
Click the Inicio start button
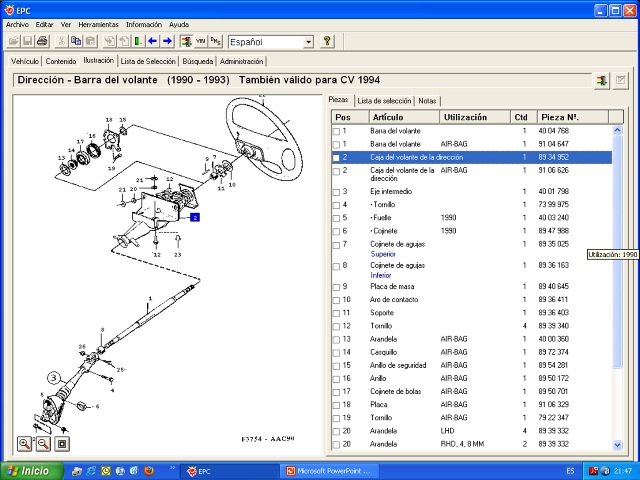[32, 471]
